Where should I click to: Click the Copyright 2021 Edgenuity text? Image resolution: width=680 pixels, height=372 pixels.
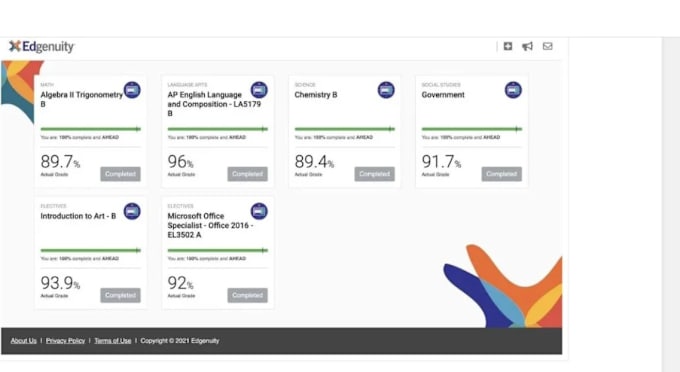tap(180, 341)
